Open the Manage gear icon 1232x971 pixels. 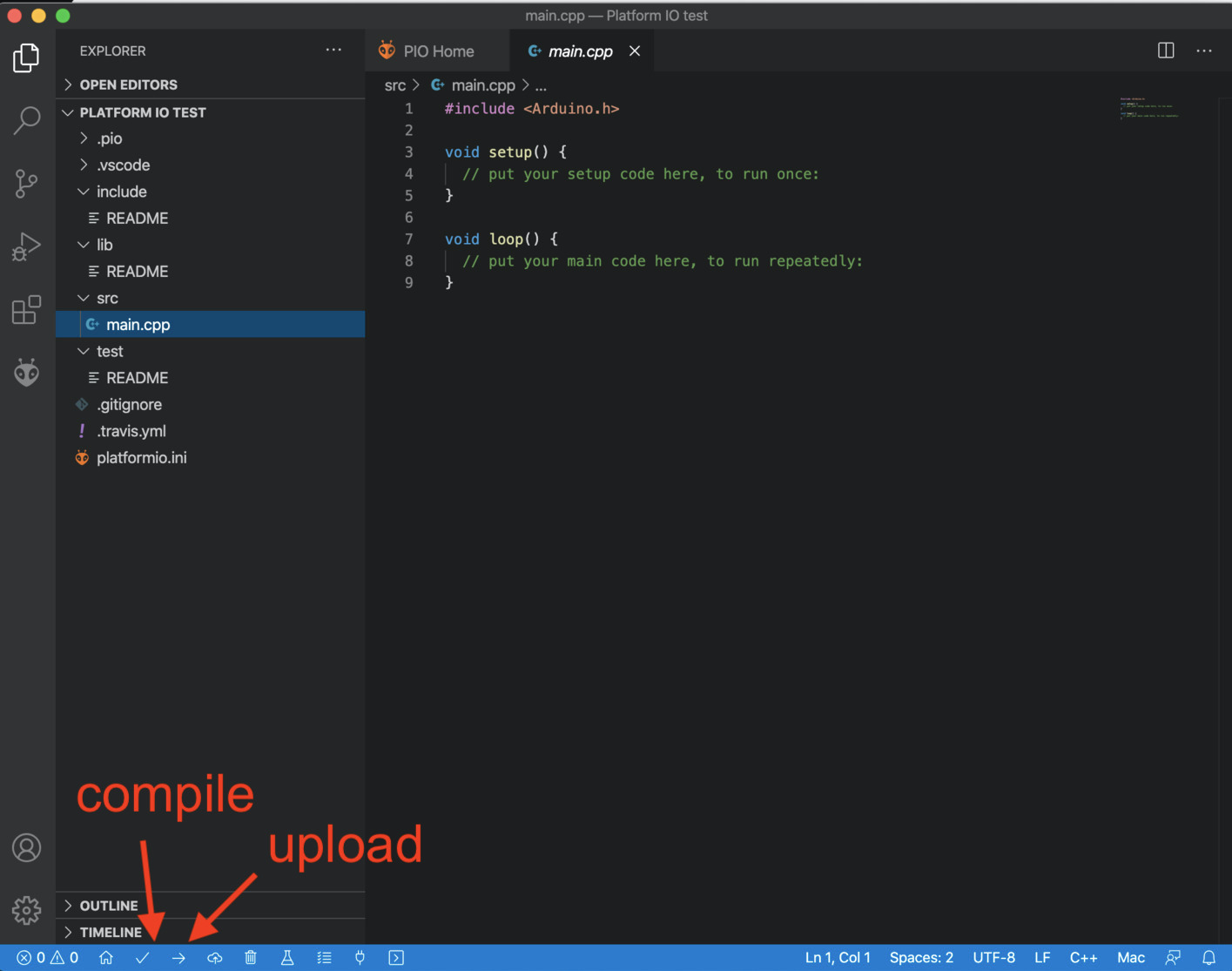click(x=26, y=910)
